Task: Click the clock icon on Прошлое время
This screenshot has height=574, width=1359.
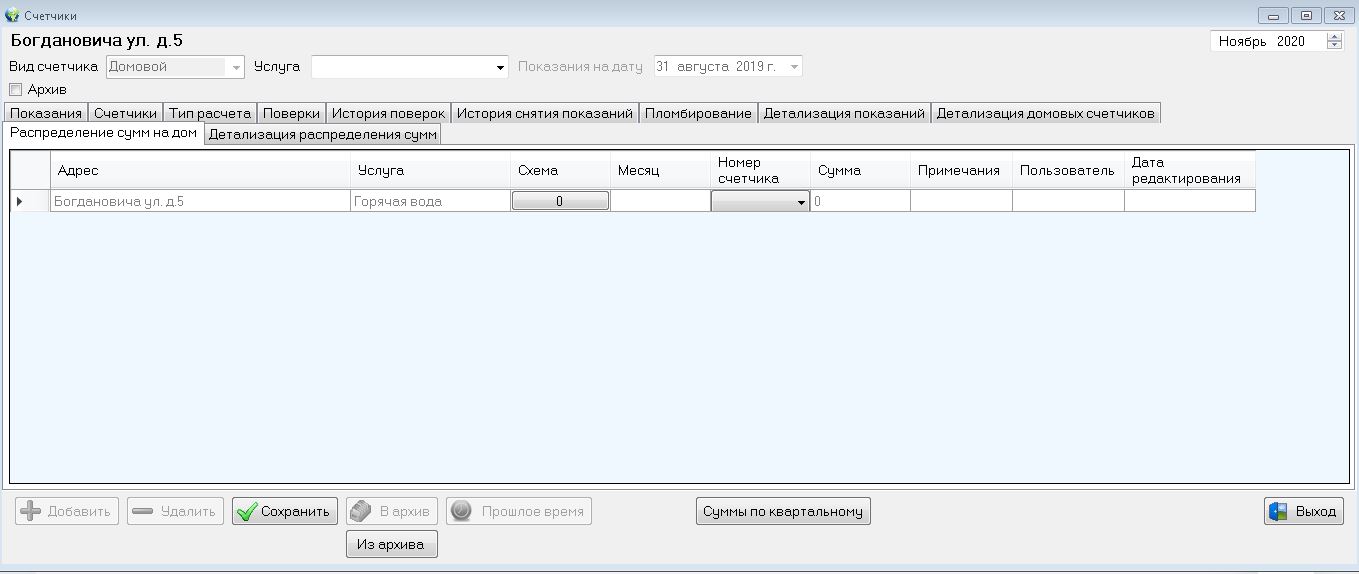Action: click(x=461, y=511)
